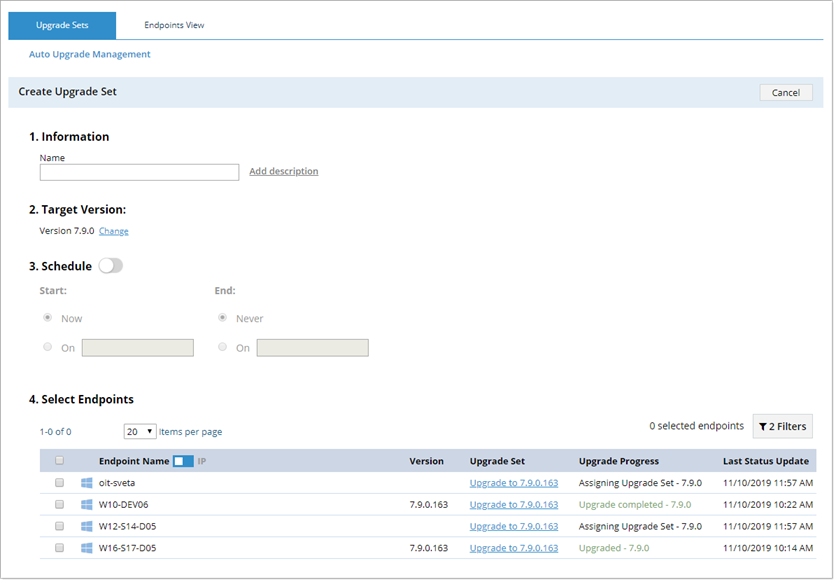Screen dimensions: 836x582
Task: Click the Add description link
Action: click(283, 172)
